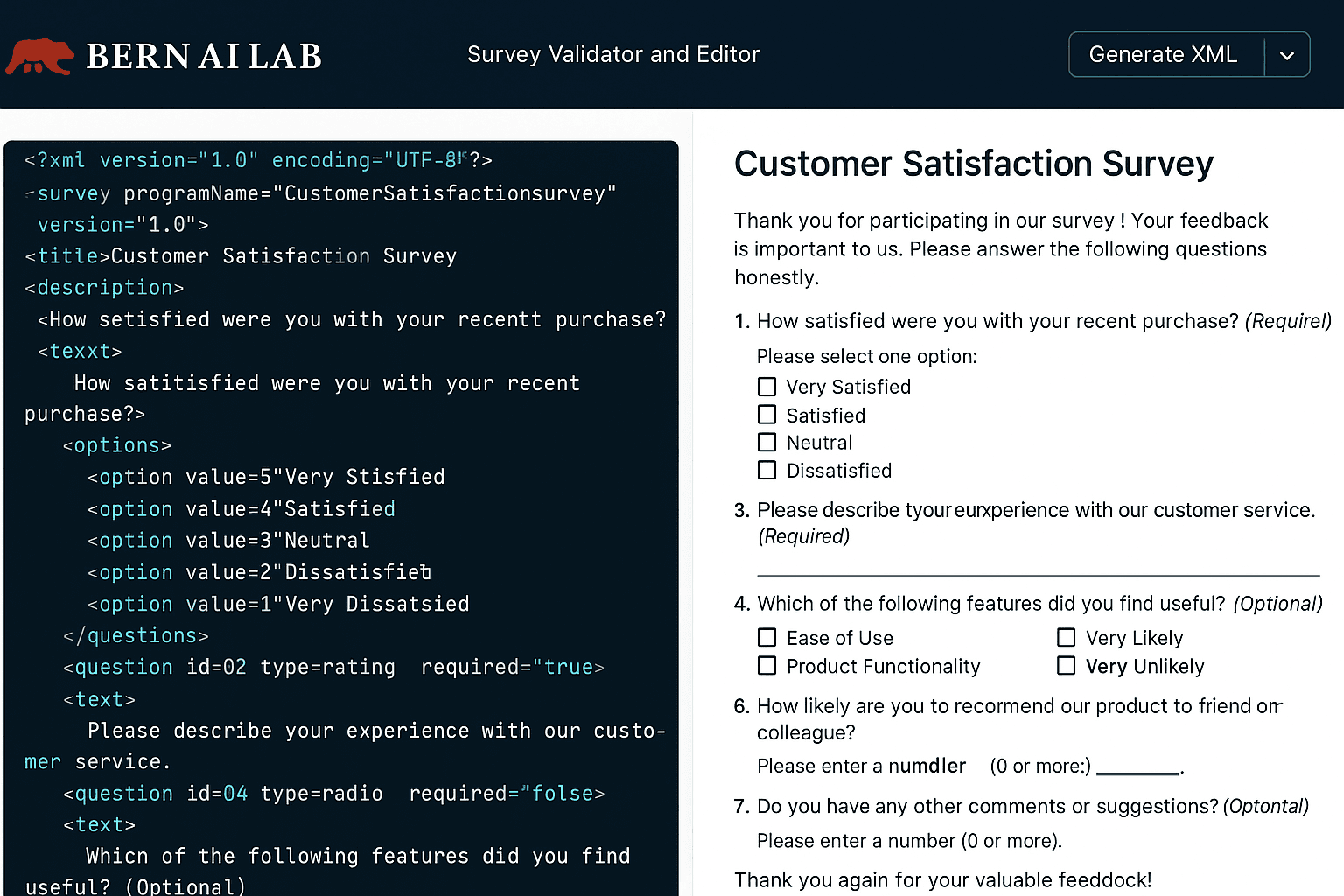Select the Dissatisfied checkbox
This screenshot has height=896, width=1344.
[767, 471]
